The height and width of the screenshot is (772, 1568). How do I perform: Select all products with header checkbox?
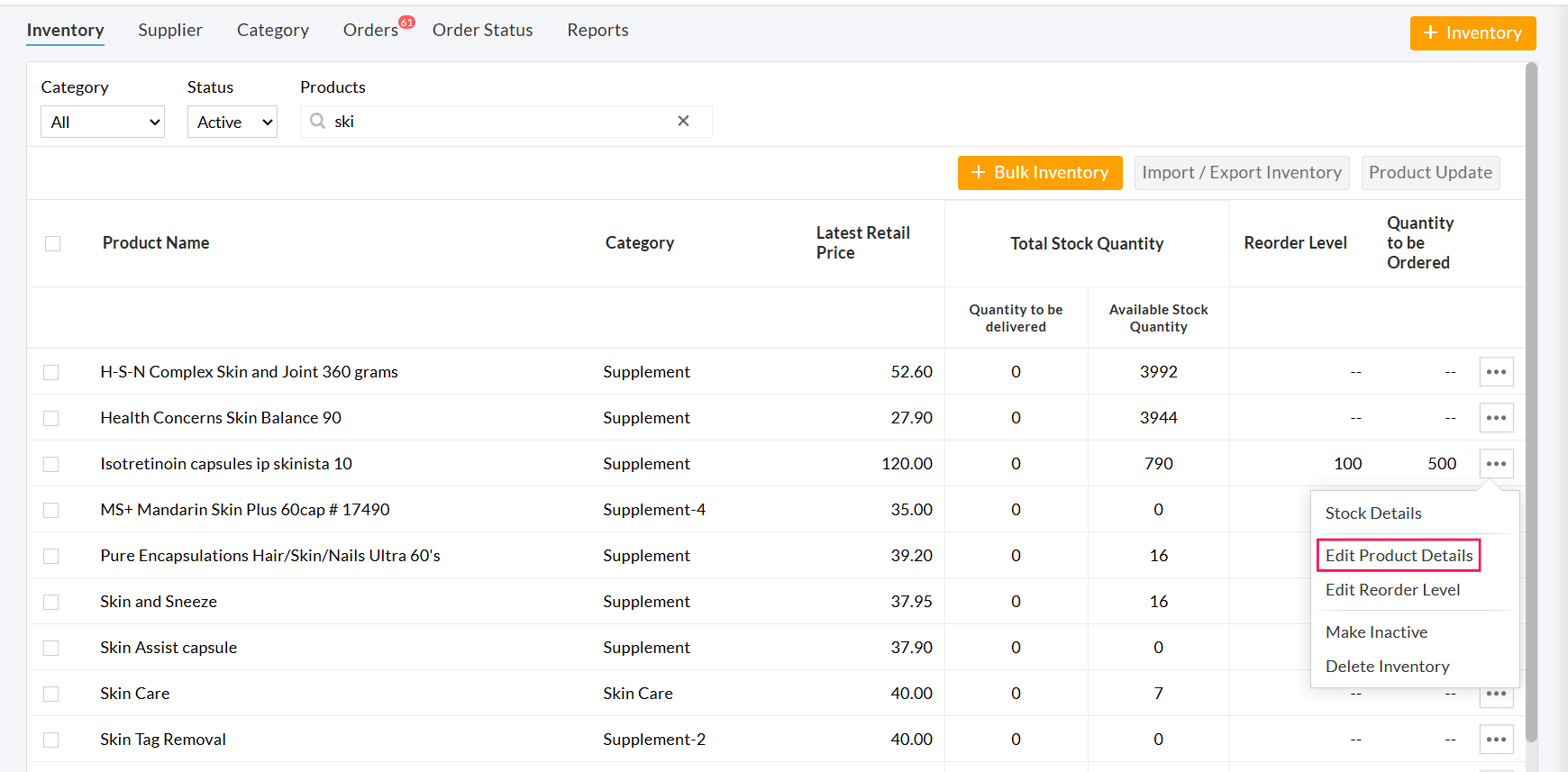[x=53, y=243]
